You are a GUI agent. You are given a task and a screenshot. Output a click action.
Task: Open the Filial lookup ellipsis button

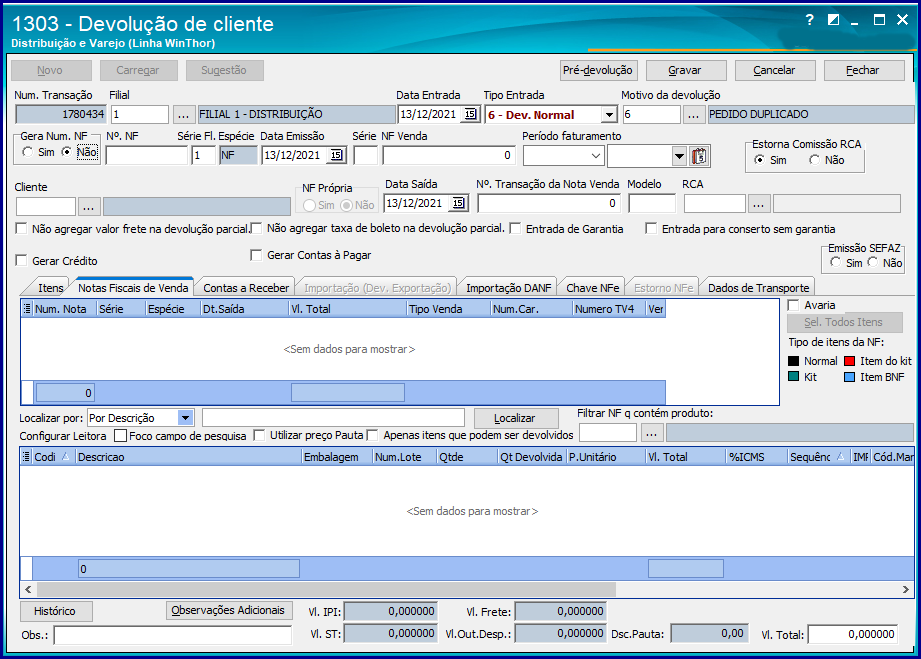tap(183, 115)
